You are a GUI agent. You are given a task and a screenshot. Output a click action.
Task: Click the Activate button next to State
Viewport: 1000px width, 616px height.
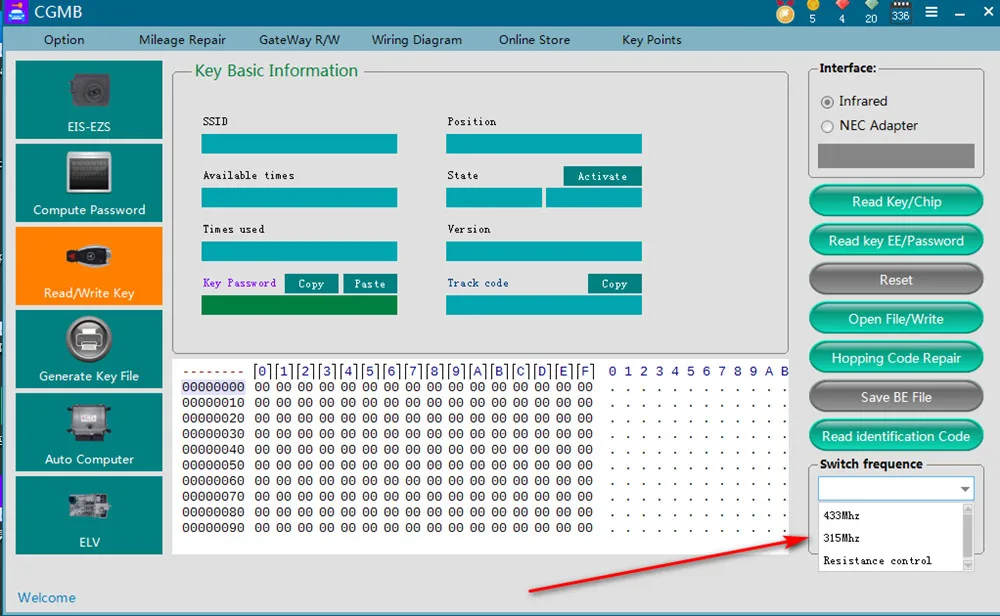[x=602, y=176]
